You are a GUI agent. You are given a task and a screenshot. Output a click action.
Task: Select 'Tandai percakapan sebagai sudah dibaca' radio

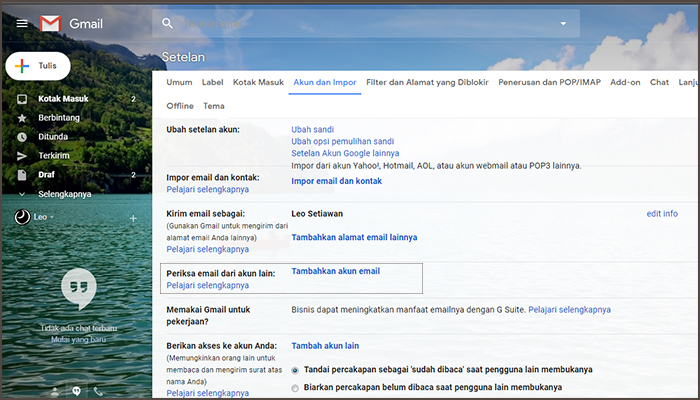click(x=295, y=370)
